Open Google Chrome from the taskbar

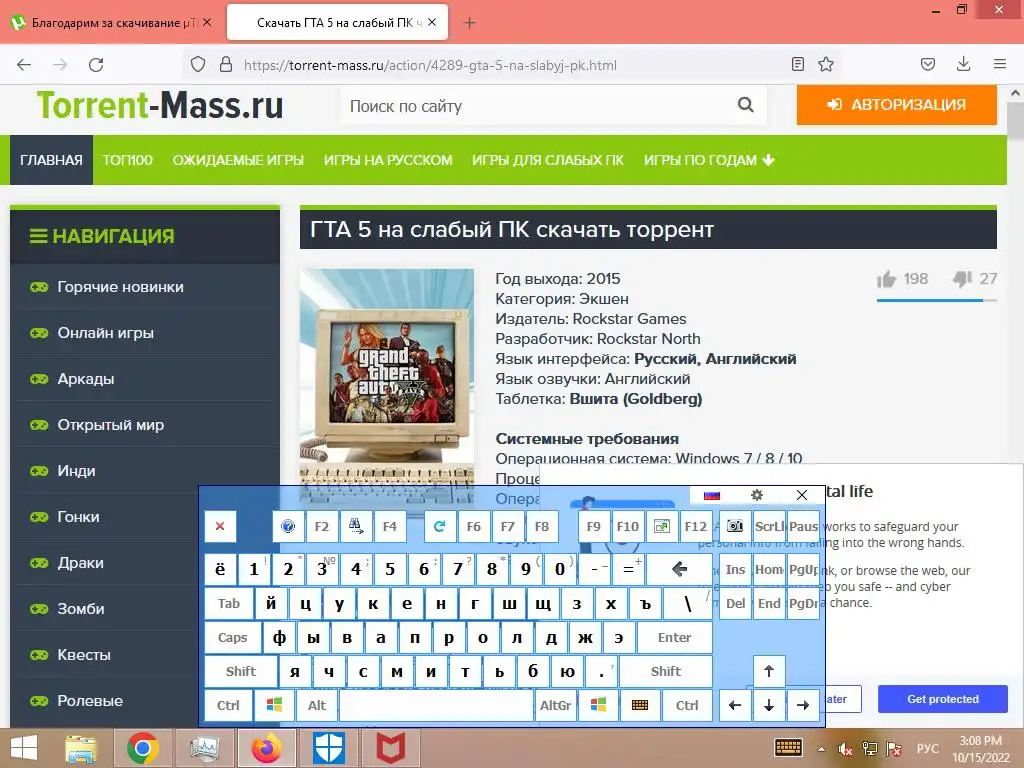tap(143, 748)
